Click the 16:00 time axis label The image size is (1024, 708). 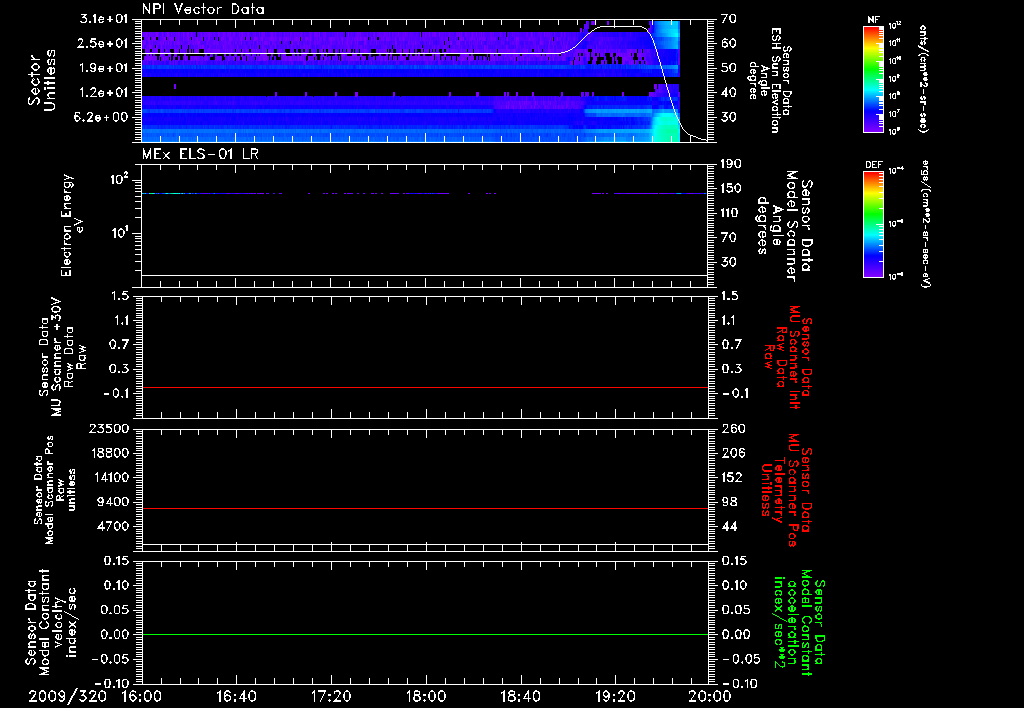click(142, 696)
